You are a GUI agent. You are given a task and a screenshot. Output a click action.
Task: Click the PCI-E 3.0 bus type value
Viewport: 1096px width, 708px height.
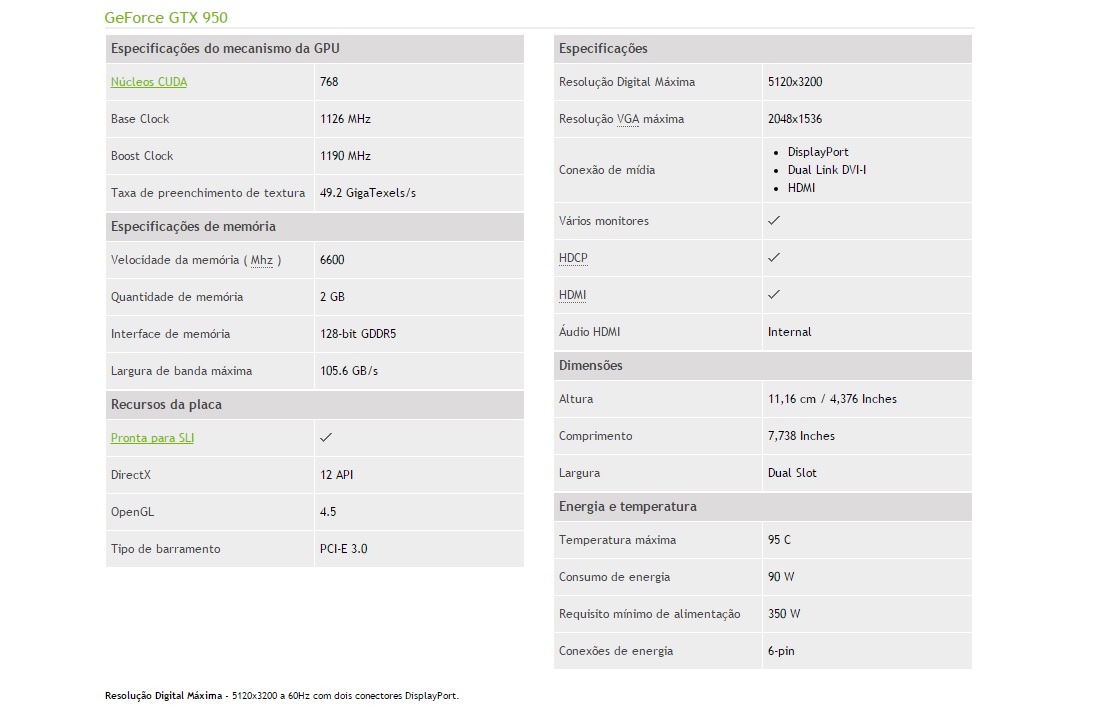(343, 549)
